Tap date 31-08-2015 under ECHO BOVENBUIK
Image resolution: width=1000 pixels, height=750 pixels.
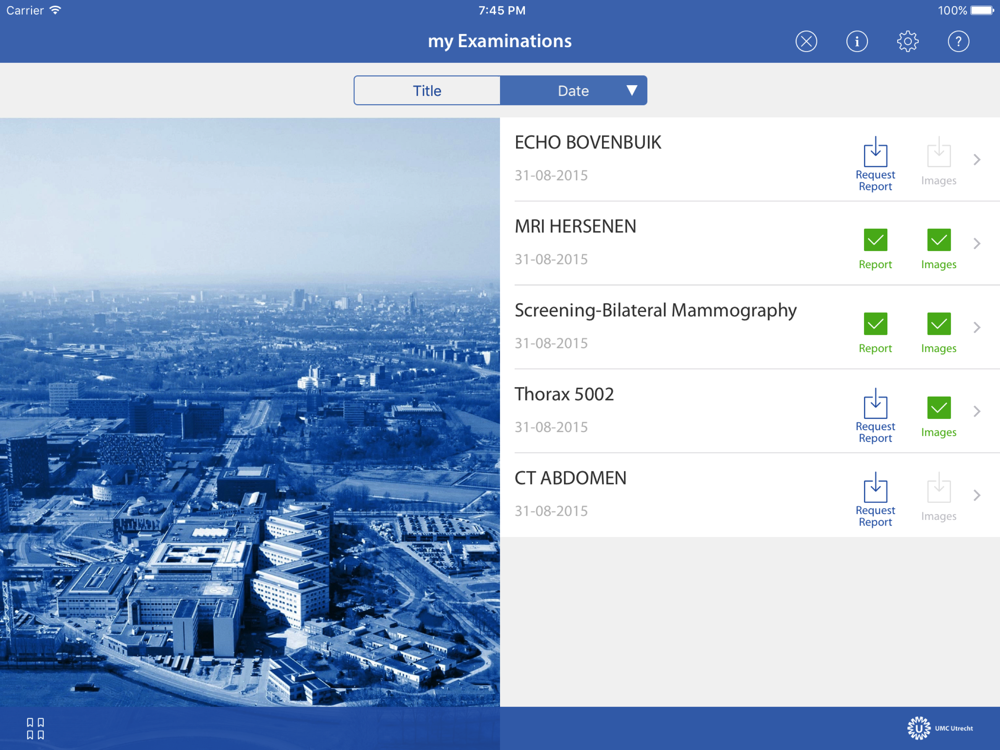[x=552, y=175]
